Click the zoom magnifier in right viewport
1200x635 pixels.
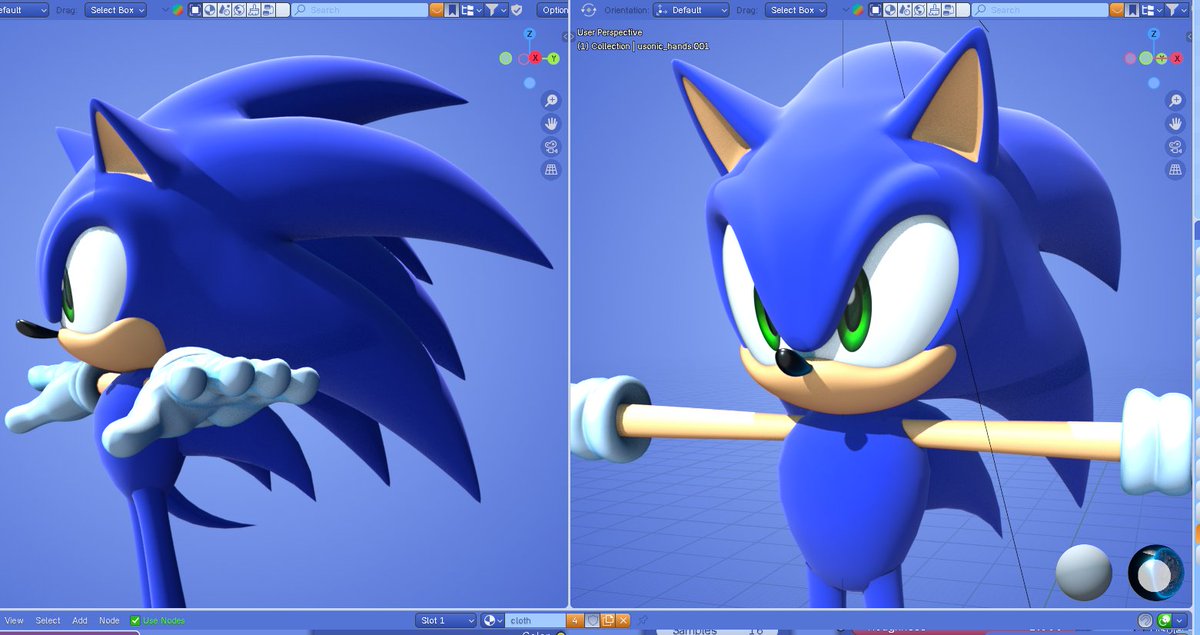tap(1177, 101)
